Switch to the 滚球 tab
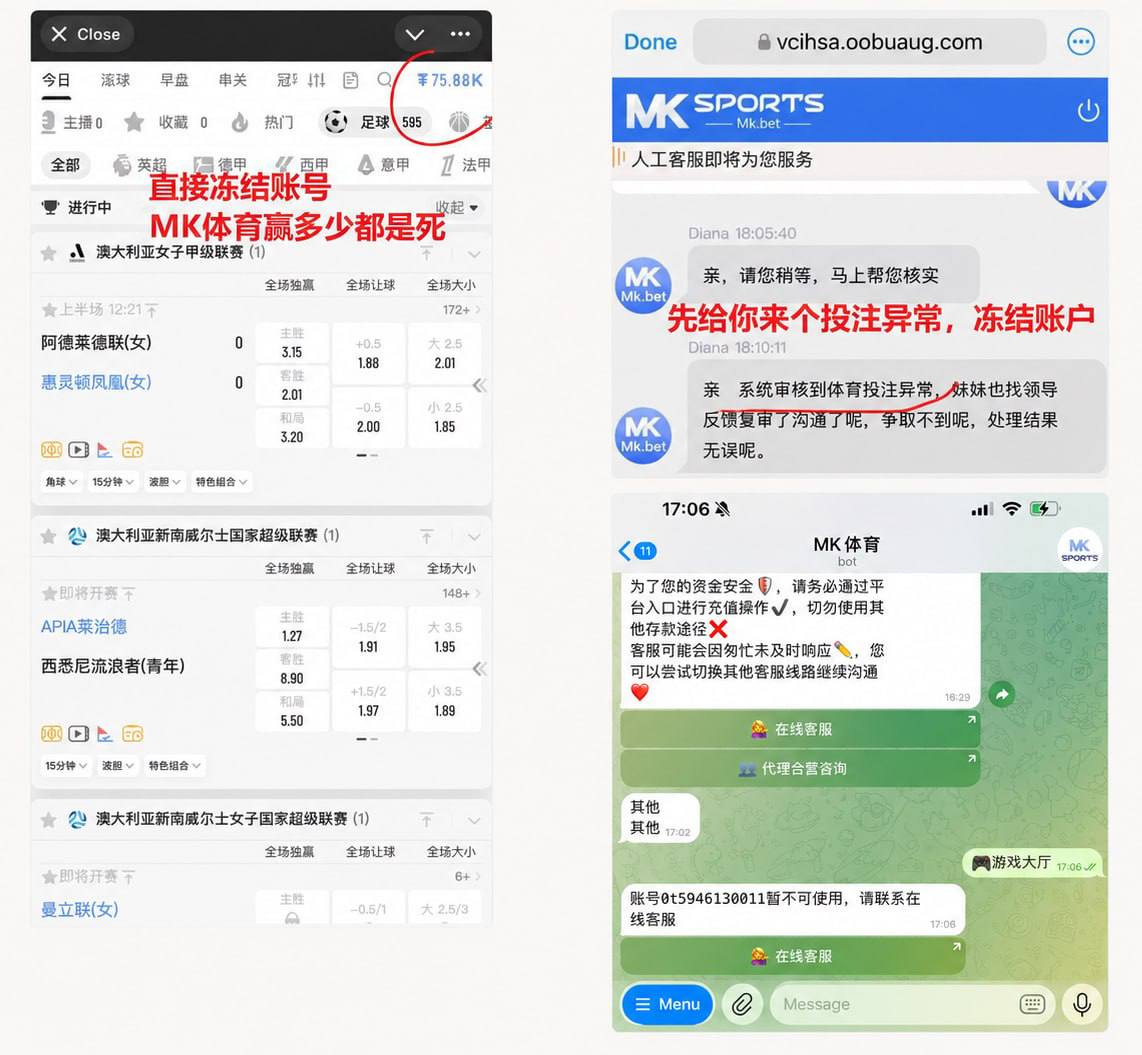Viewport: 1142px width, 1055px height. point(115,80)
